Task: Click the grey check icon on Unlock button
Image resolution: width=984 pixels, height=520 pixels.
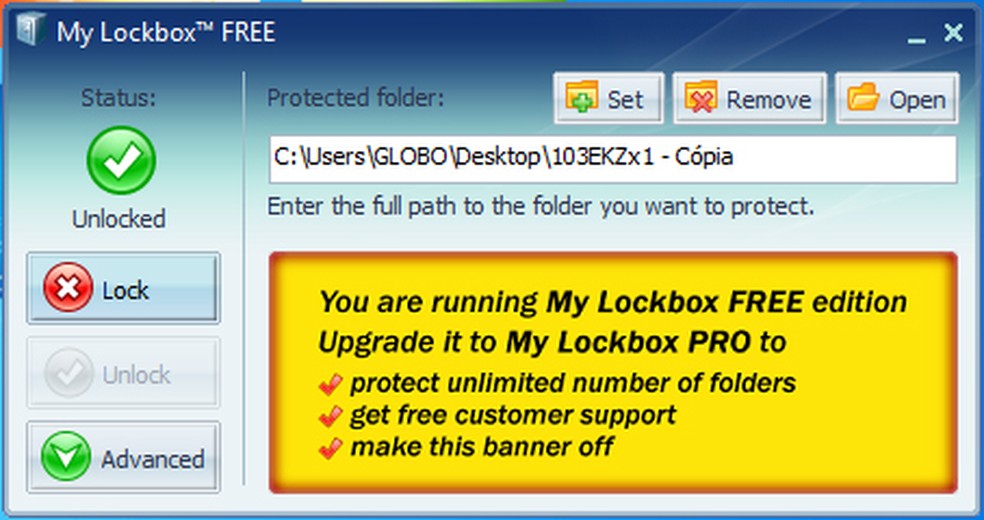Action: pos(68,373)
